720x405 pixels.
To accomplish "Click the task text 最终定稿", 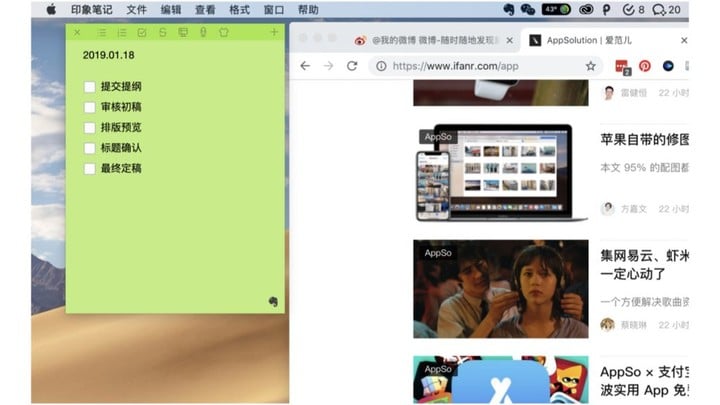I will coord(121,169).
